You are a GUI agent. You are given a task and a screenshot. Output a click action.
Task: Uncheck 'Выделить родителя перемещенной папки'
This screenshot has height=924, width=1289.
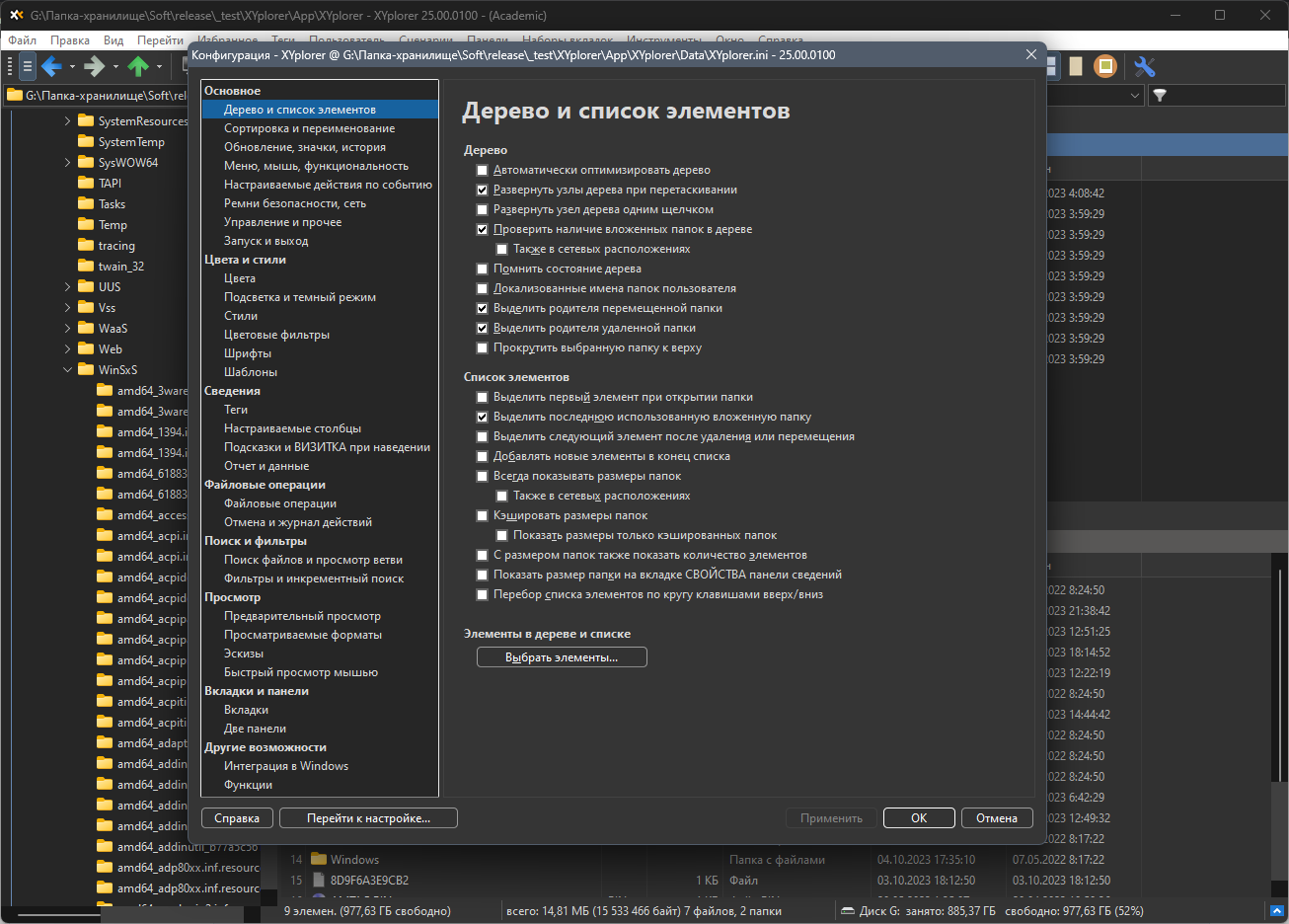(482, 308)
